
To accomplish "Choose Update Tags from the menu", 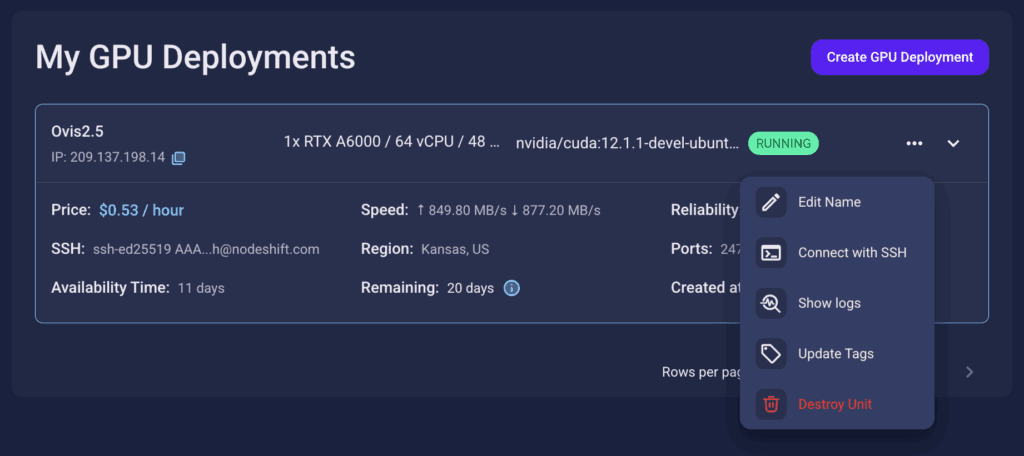I will [x=837, y=353].
